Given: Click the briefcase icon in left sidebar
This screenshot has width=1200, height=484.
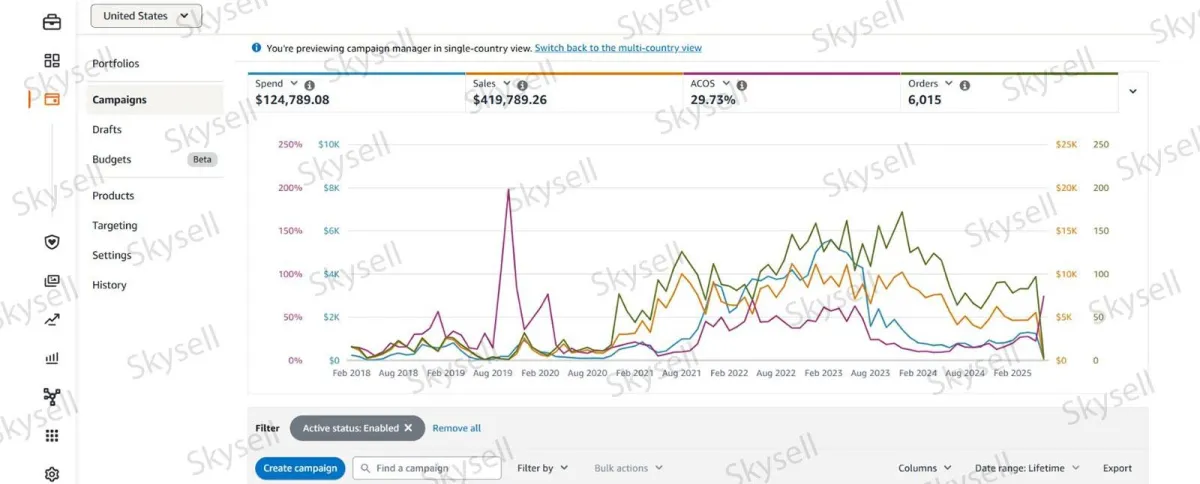Looking at the screenshot, I should [52, 22].
